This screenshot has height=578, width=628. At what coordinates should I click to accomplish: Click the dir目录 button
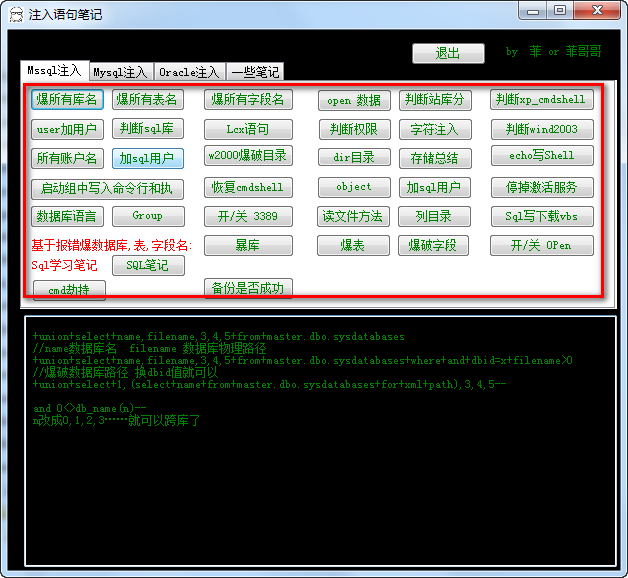(x=354, y=157)
